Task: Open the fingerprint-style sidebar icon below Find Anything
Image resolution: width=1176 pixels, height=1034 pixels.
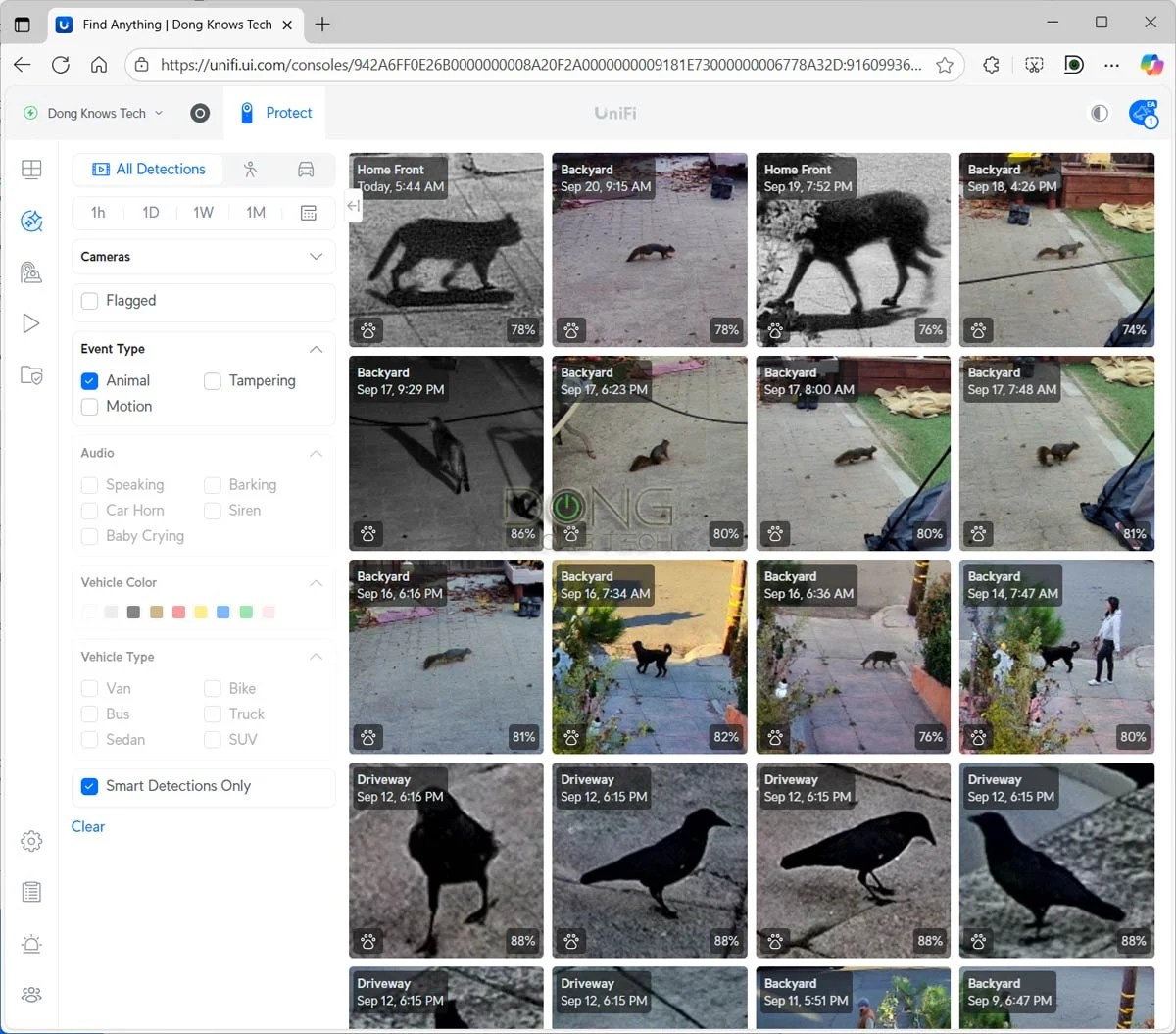Action: click(31, 272)
